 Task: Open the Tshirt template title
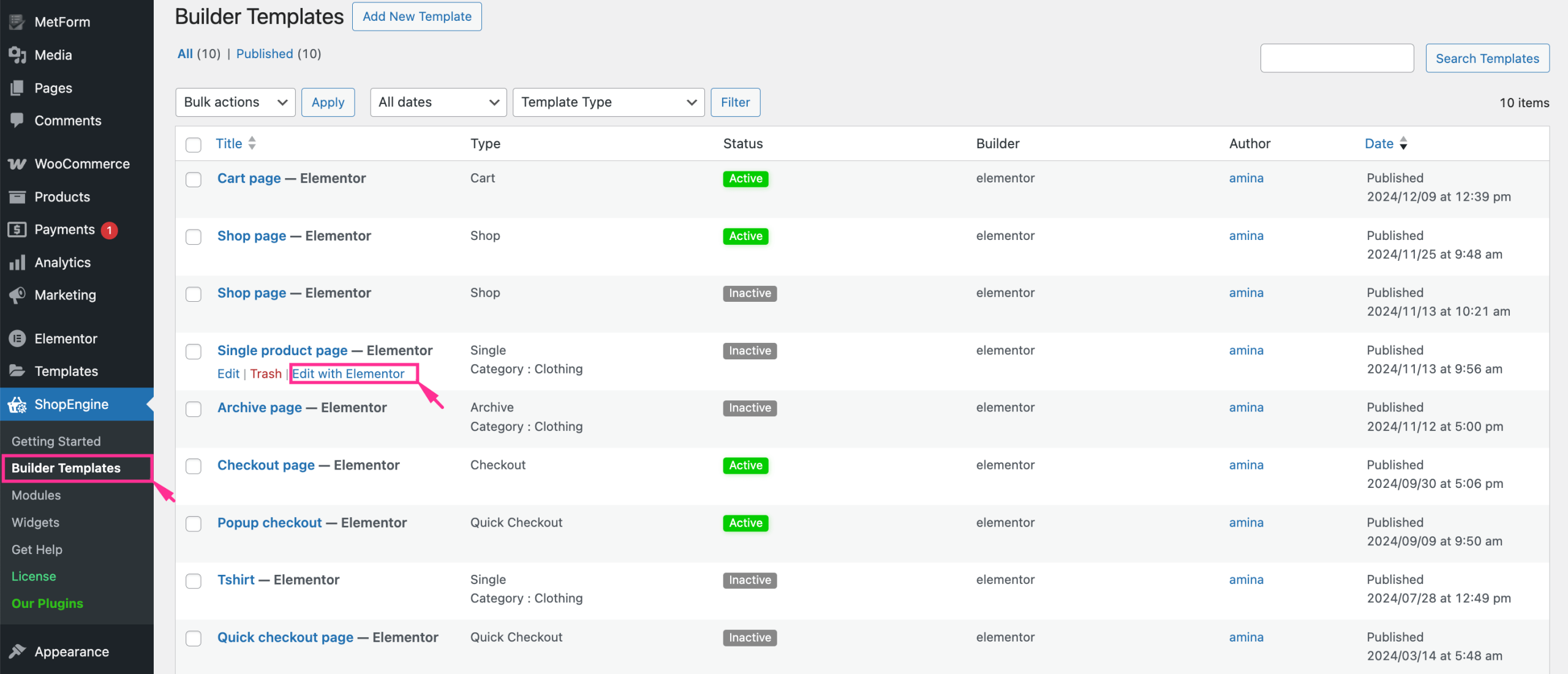click(x=236, y=580)
